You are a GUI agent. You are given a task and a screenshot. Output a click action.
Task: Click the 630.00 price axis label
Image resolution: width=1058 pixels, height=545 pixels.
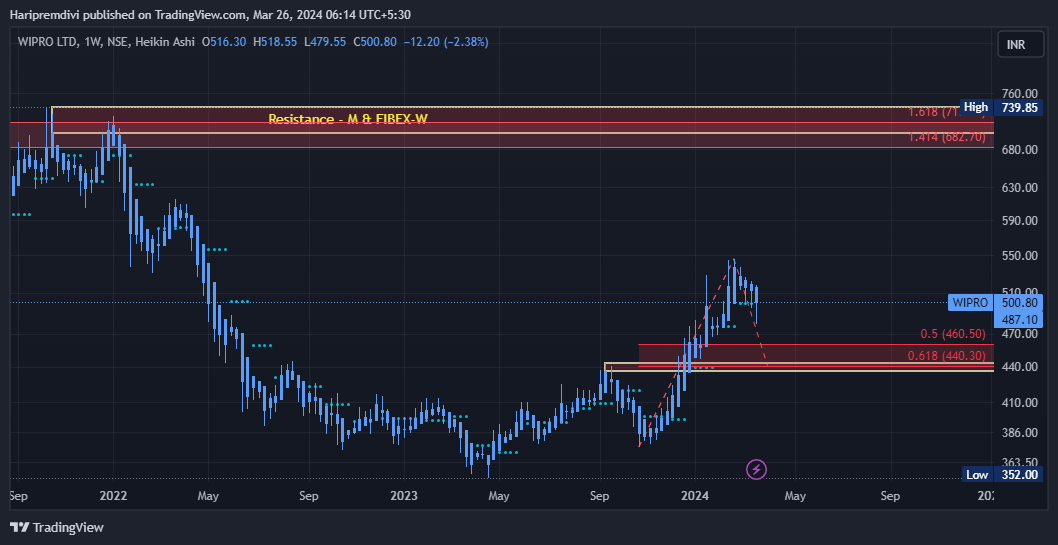tap(1020, 187)
